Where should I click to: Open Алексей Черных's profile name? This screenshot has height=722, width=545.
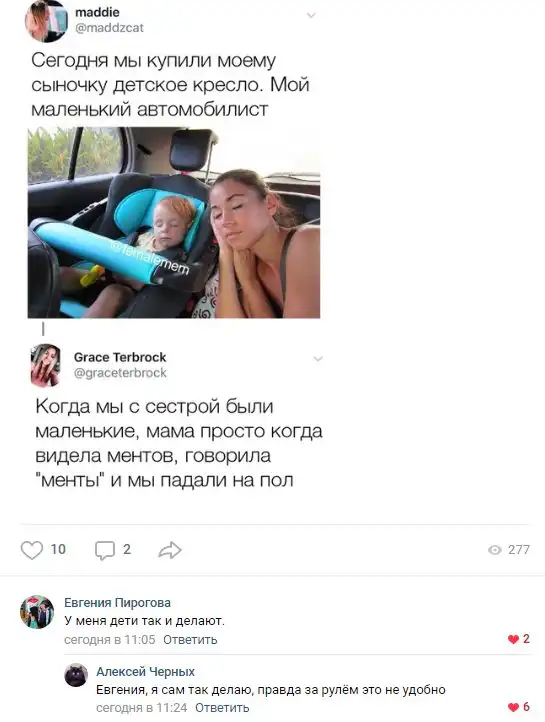pyautogui.click(x=145, y=672)
